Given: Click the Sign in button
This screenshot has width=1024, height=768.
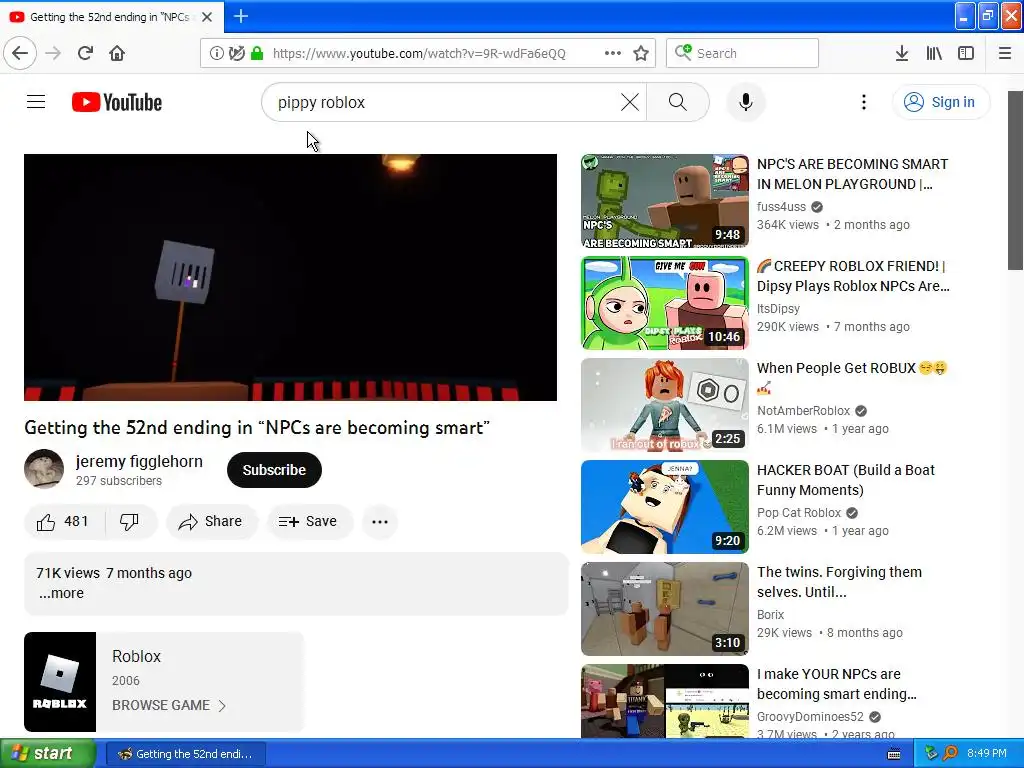Looking at the screenshot, I should pos(941,102).
